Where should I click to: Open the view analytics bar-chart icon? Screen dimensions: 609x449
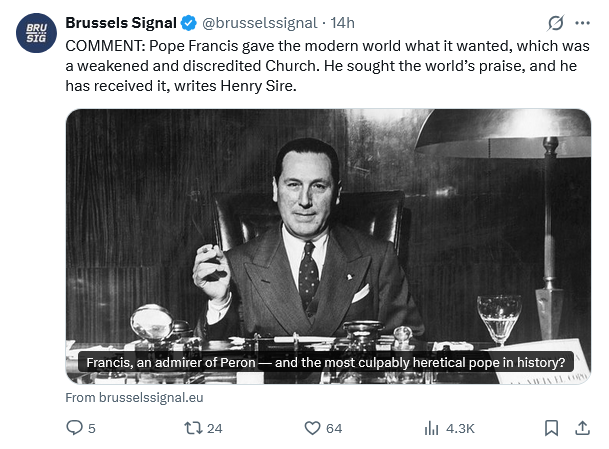click(x=432, y=428)
